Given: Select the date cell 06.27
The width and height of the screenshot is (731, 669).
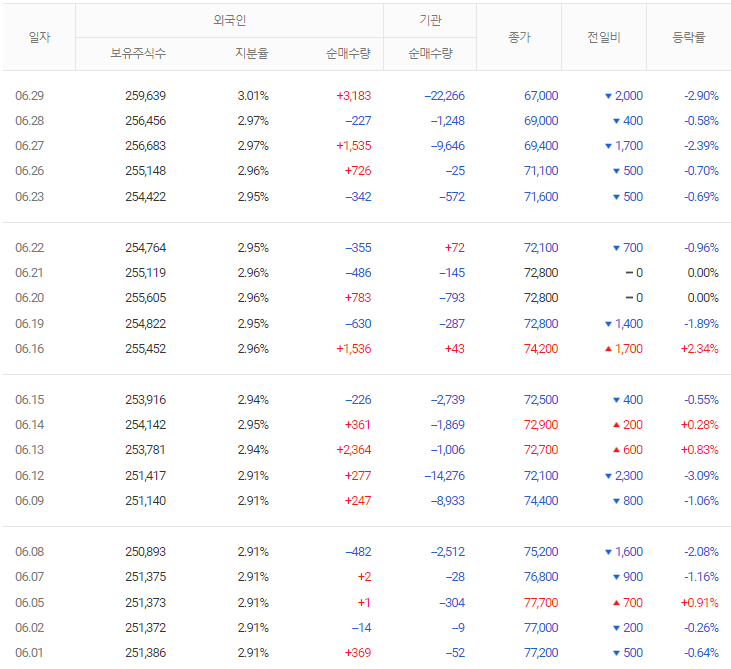Looking at the screenshot, I should pyautogui.click(x=29, y=146).
